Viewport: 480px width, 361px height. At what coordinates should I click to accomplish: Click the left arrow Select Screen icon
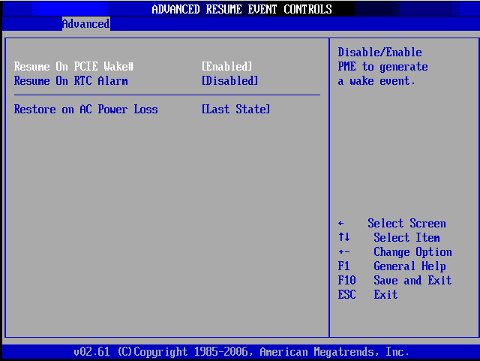tap(341, 223)
